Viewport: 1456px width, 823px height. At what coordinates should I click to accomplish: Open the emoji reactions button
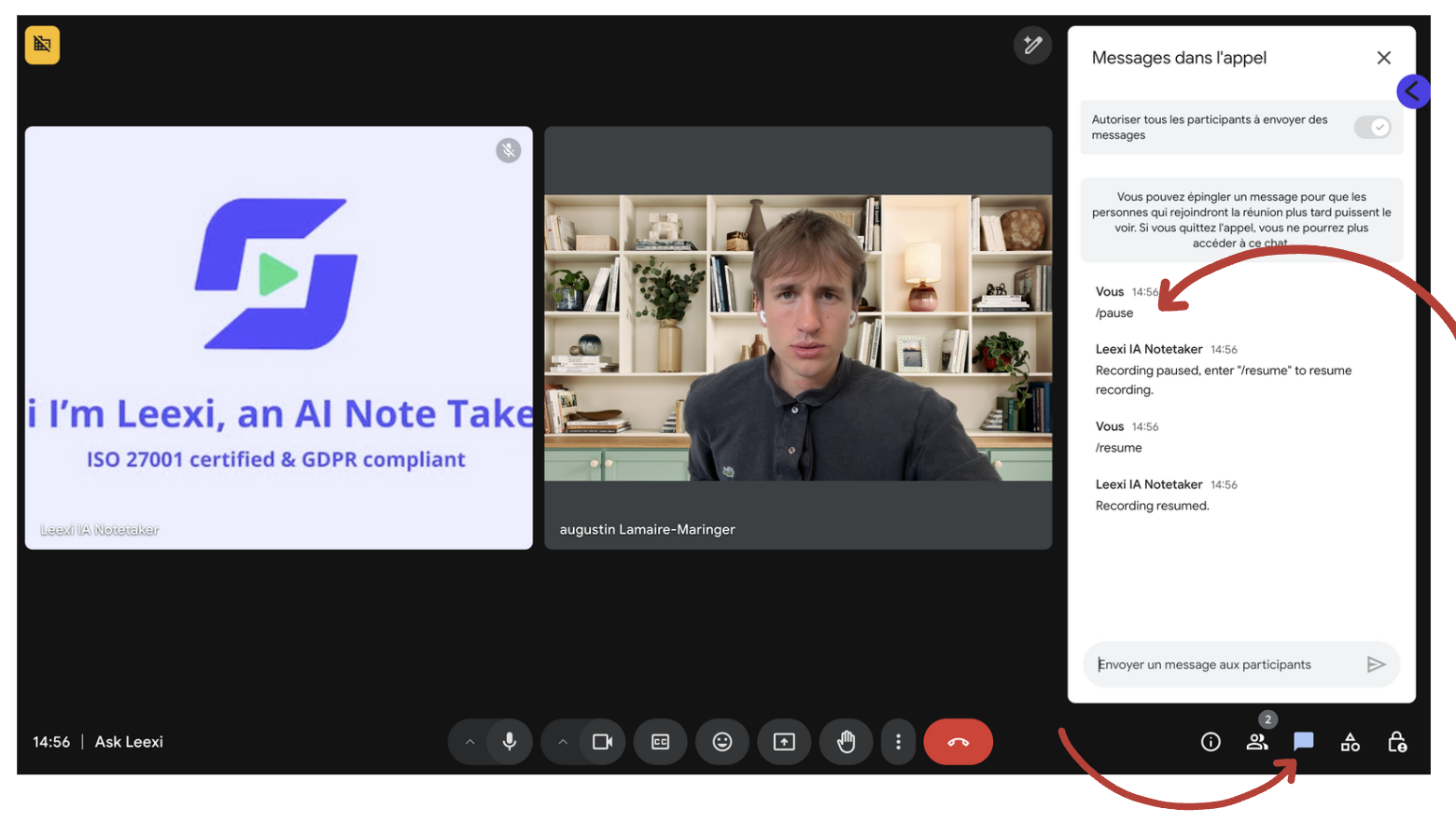[x=722, y=742]
